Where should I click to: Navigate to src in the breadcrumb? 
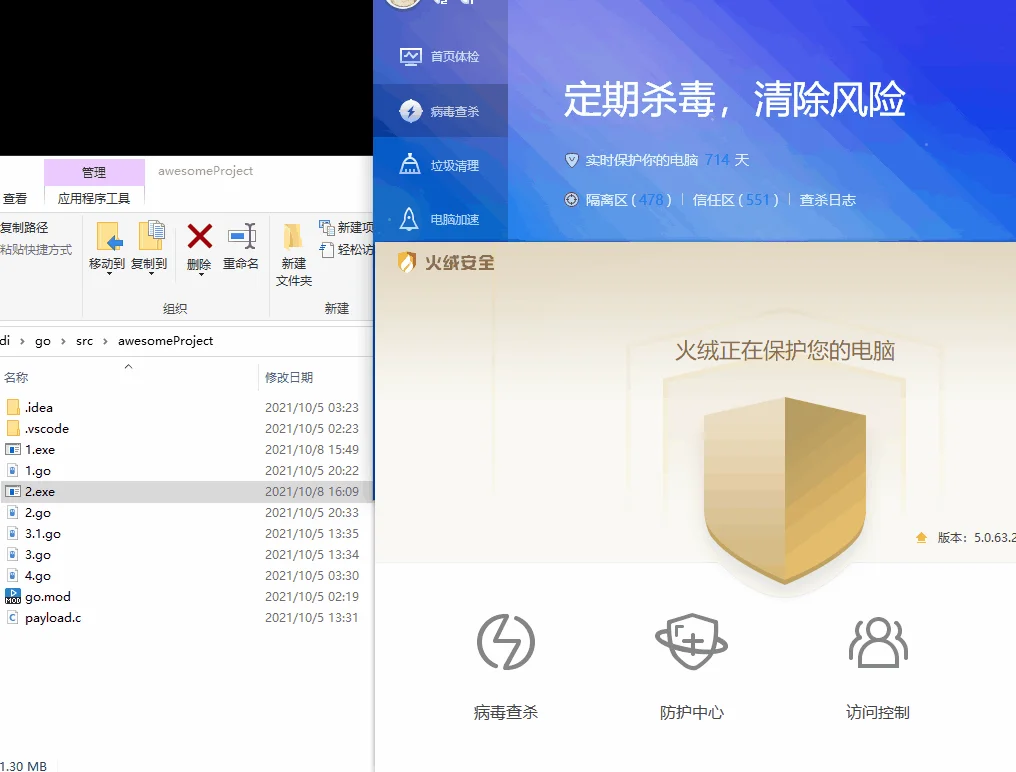84,341
